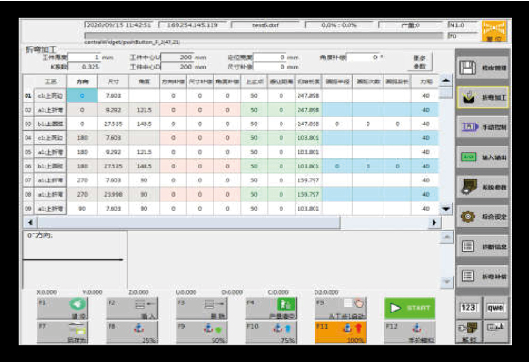Screen dimensions: 529x363
Task: Select the F10 75% speed button
Action: click(271, 332)
